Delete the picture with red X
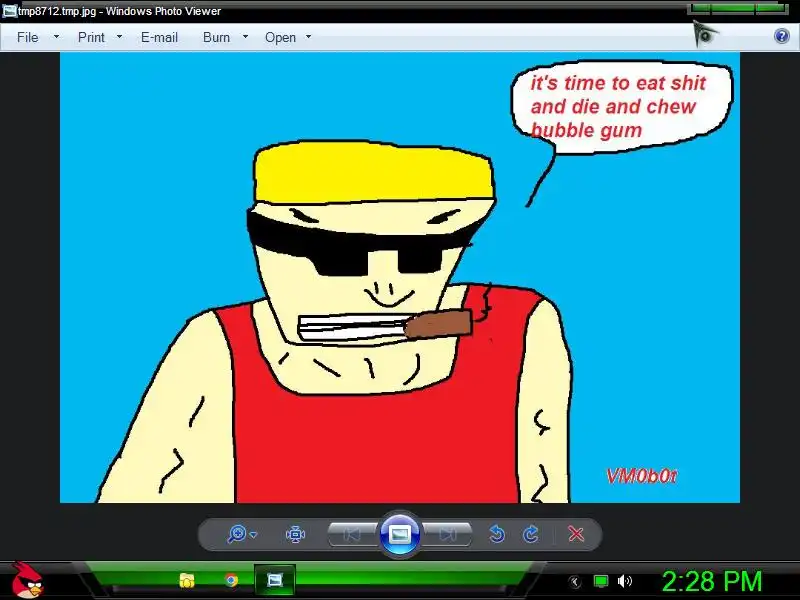This screenshot has height=600, width=800. pos(576,534)
